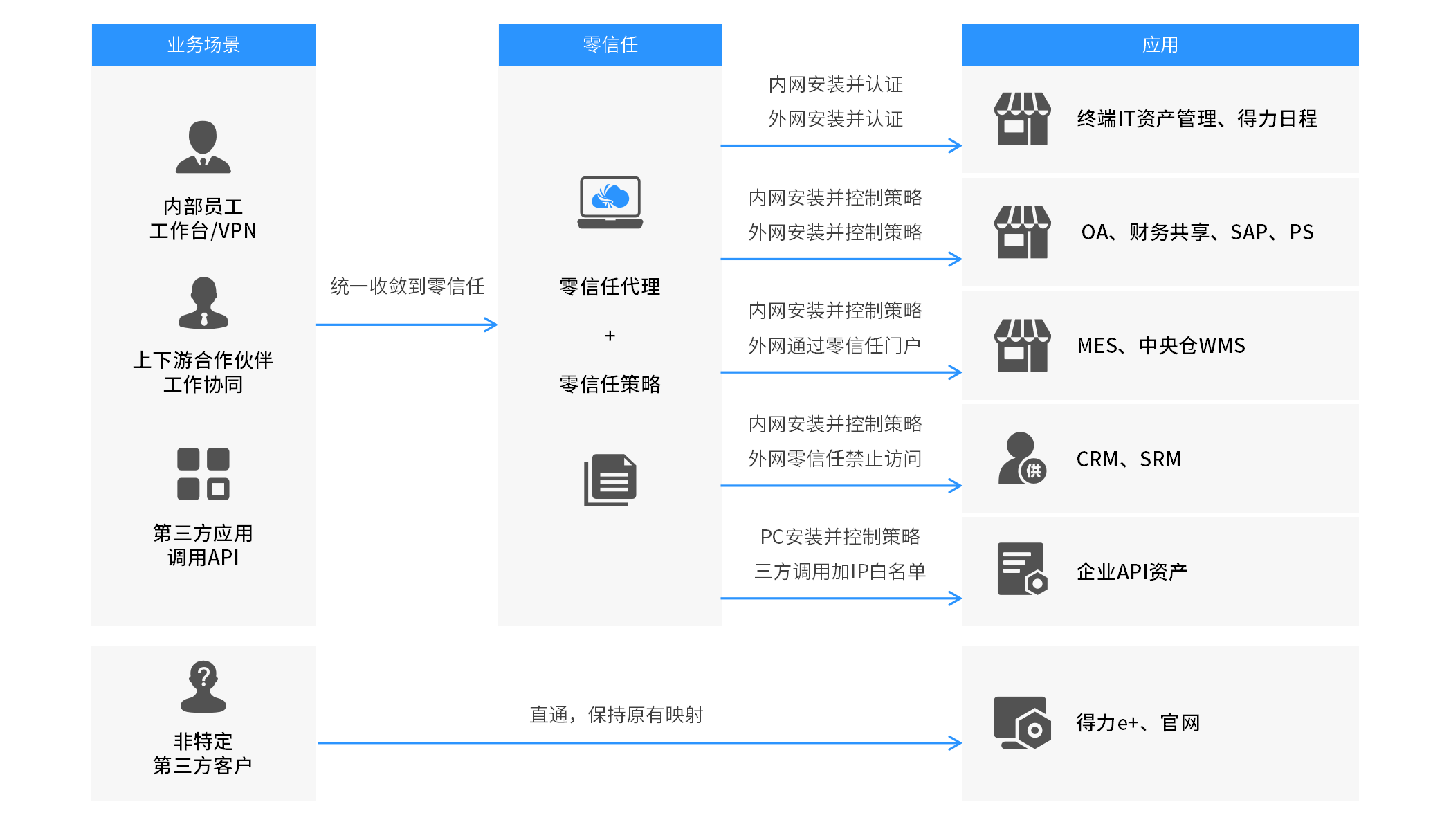The width and height of the screenshot is (1451, 840).
Task: Click the enterprise API asset document icon
Action: (1022, 569)
